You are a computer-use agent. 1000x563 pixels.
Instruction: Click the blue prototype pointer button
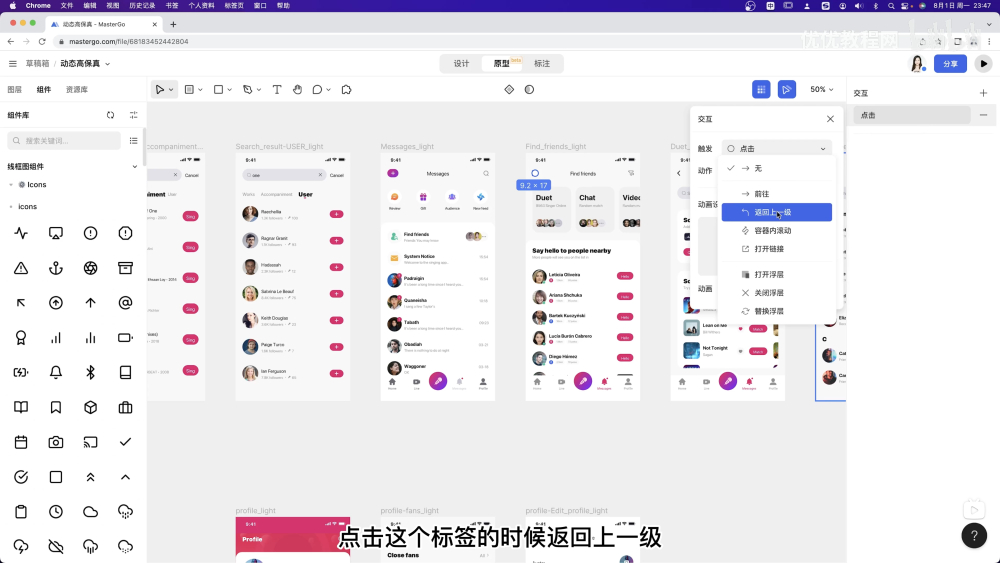click(x=786, y=90)
